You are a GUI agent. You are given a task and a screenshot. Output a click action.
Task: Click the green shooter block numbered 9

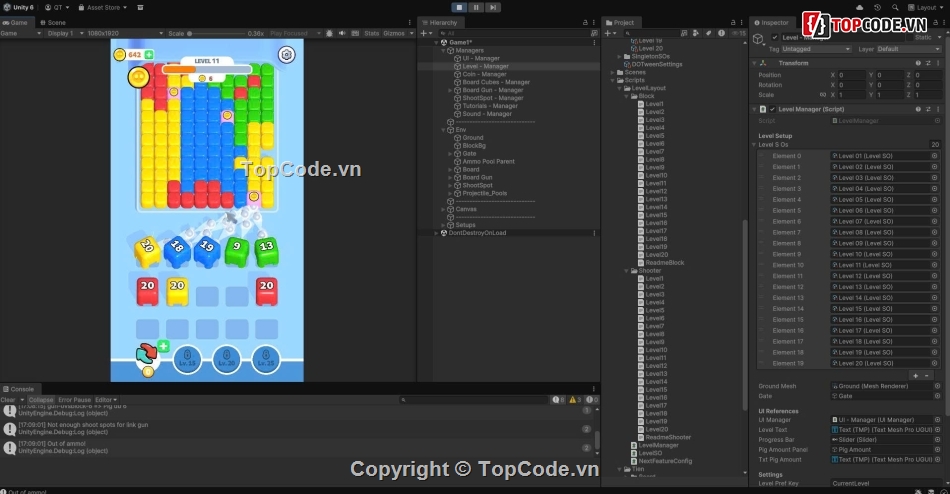coord(236,252)
